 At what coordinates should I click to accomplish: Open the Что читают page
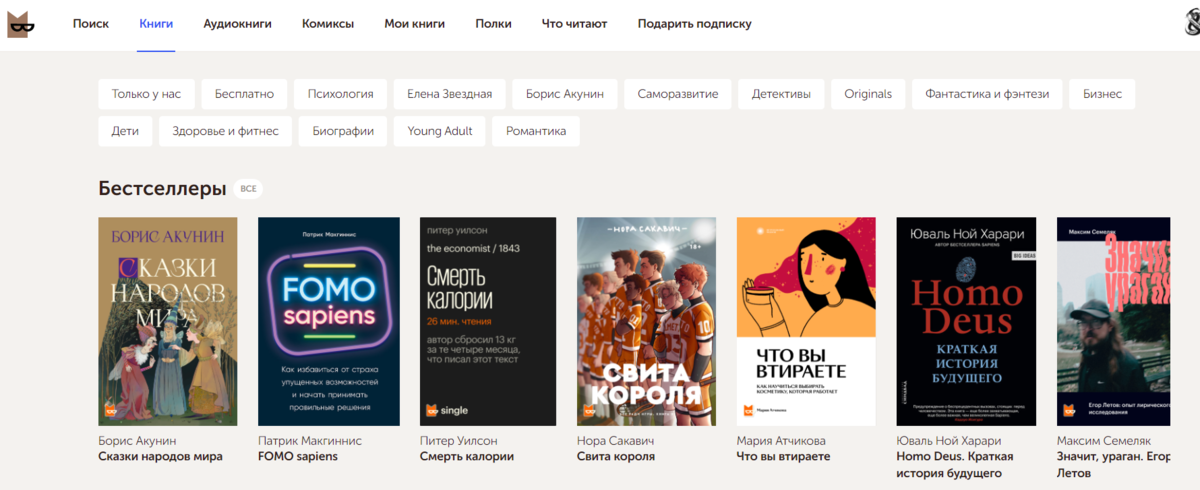coord(574,24)
